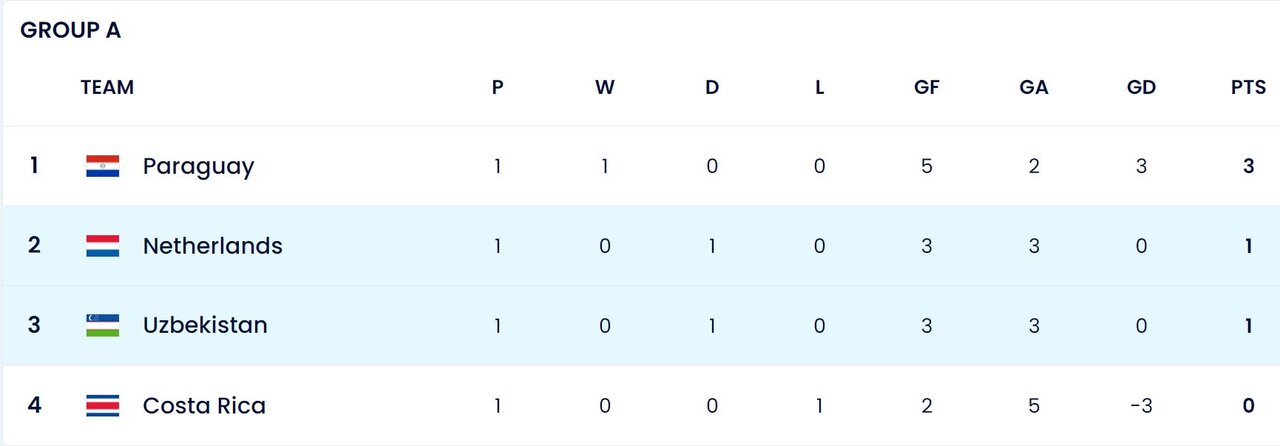Click the Netherlands flag icon
Image resolution: width=1280 pixels, height=446 pixels.
pyautogui.click(x=102, y=246)
